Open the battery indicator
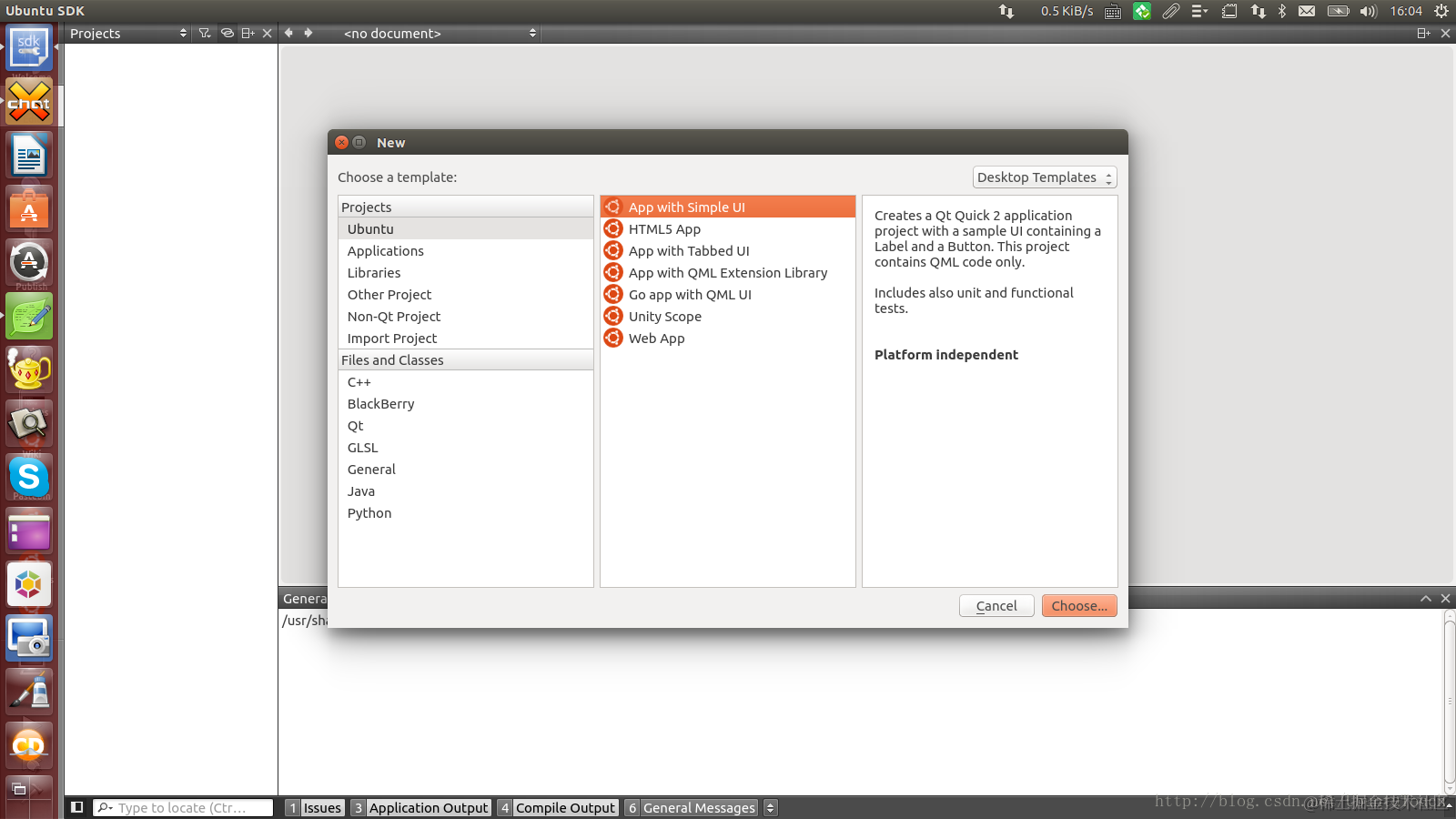The height and width of the screenshot is (819, 1456). [1339, 11]
